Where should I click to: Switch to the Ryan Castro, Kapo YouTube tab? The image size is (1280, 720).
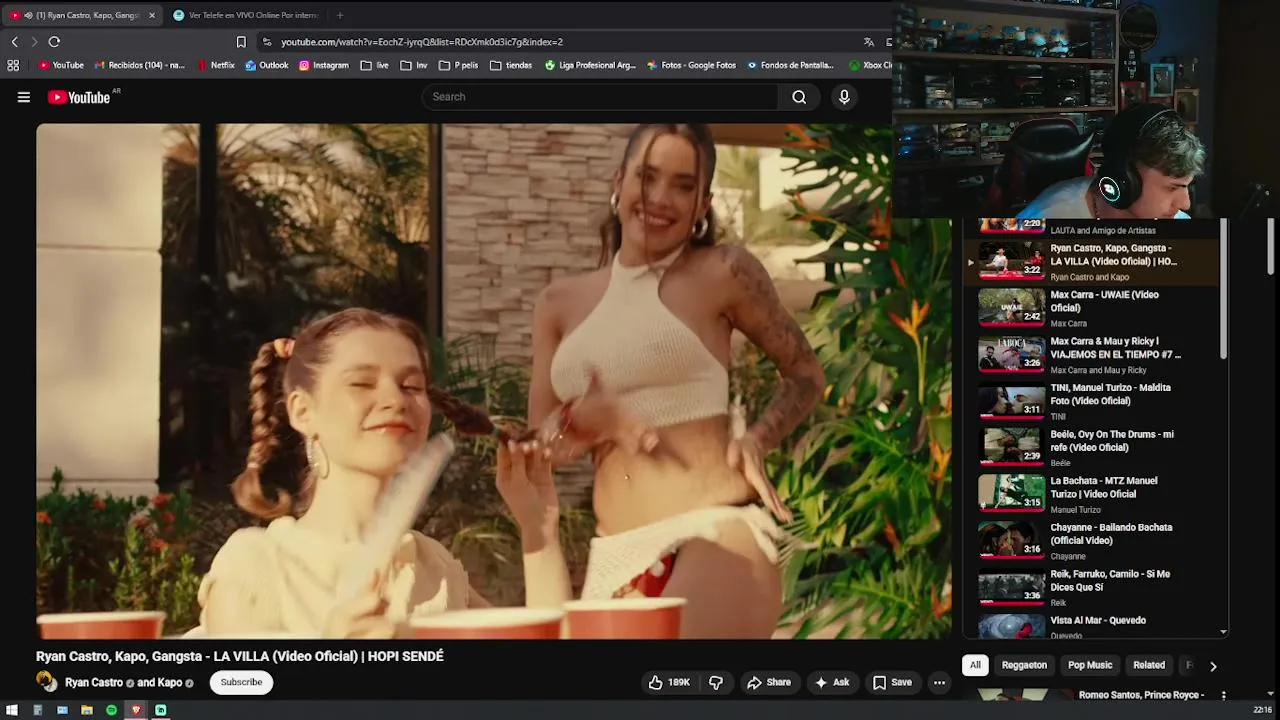(80, 15)
